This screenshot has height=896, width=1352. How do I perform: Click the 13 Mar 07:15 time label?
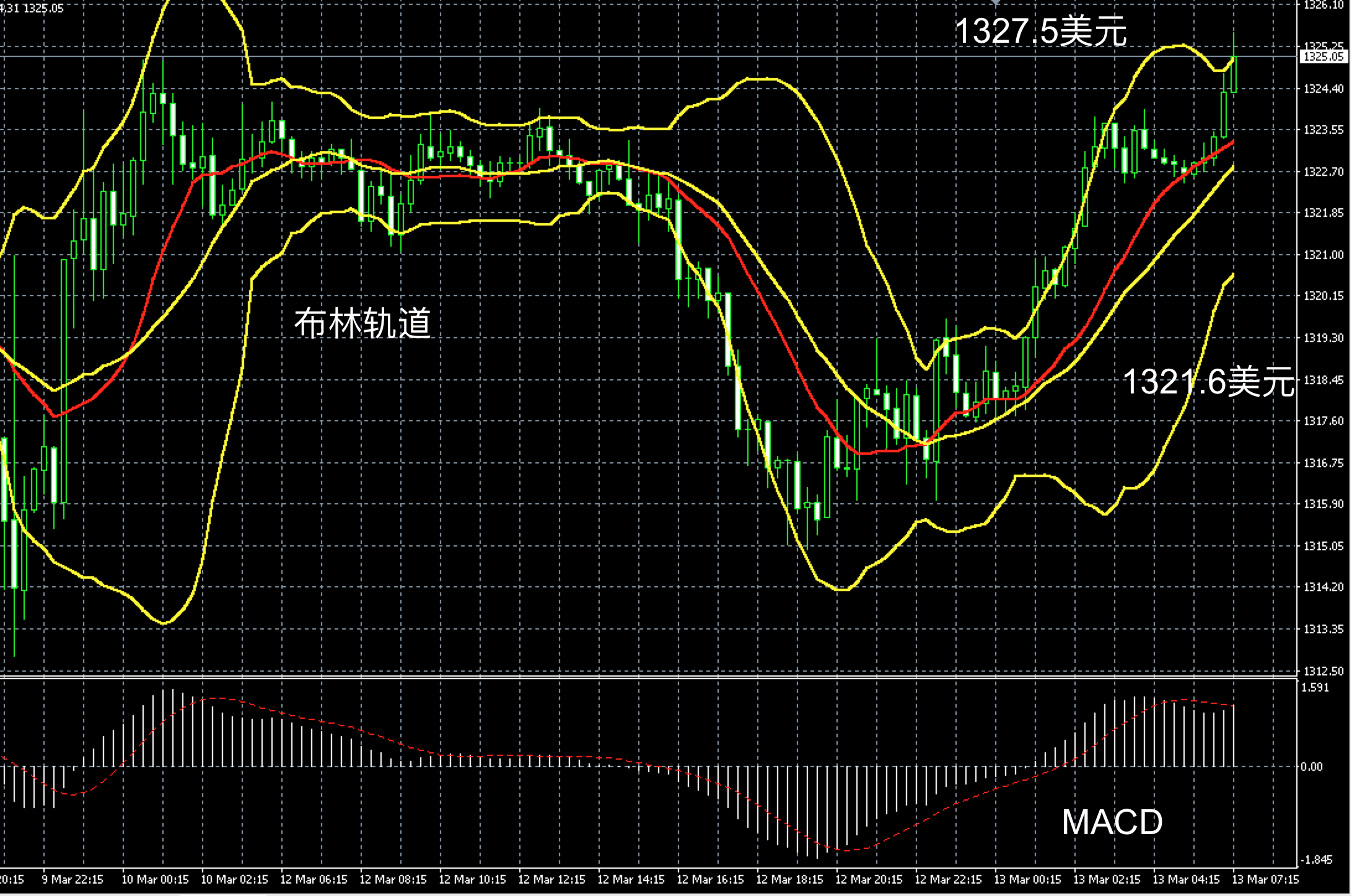pyautogui.click(x=1265, y=879)
